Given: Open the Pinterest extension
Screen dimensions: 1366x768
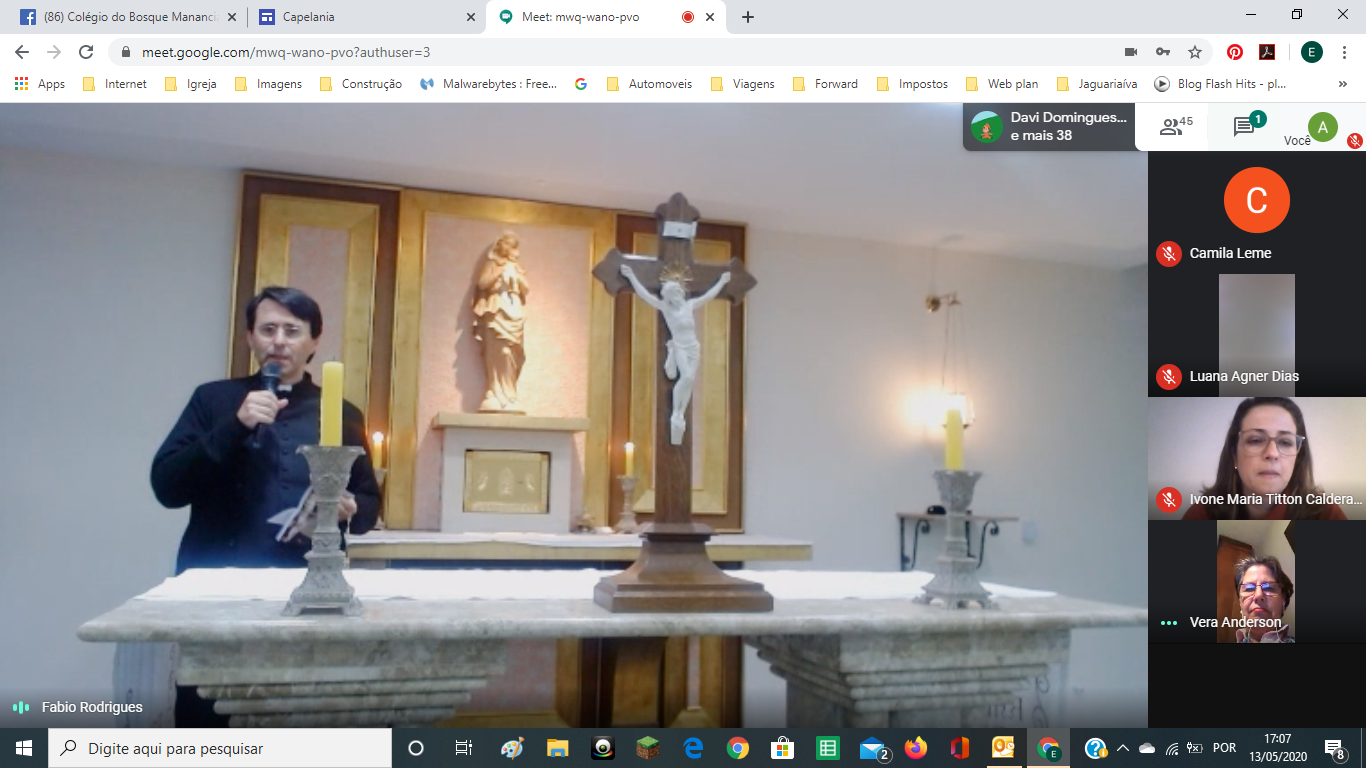Looking at the screenshot, I should click(1235, 52).
